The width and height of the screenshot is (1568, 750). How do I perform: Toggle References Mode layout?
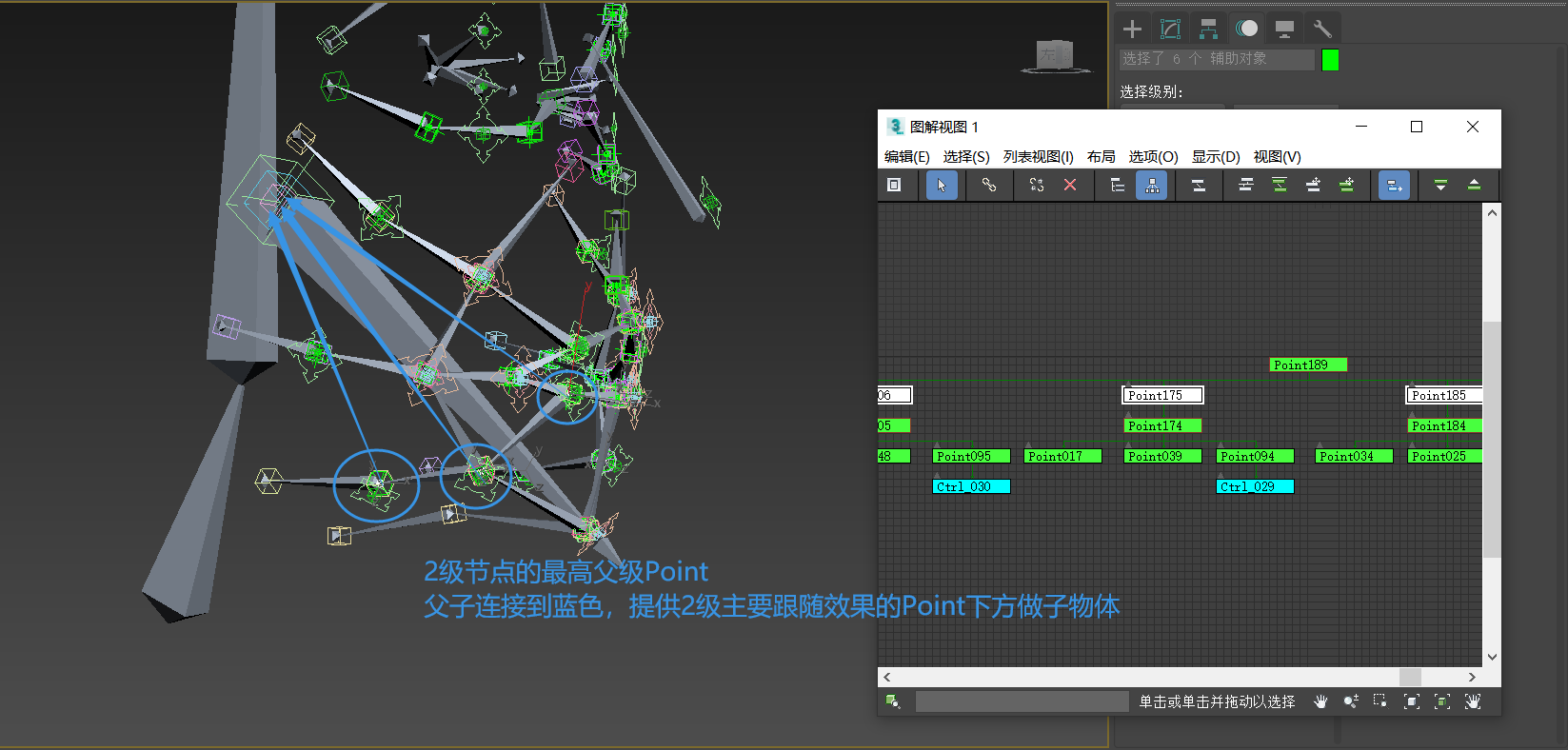[x=1152, y=186]
